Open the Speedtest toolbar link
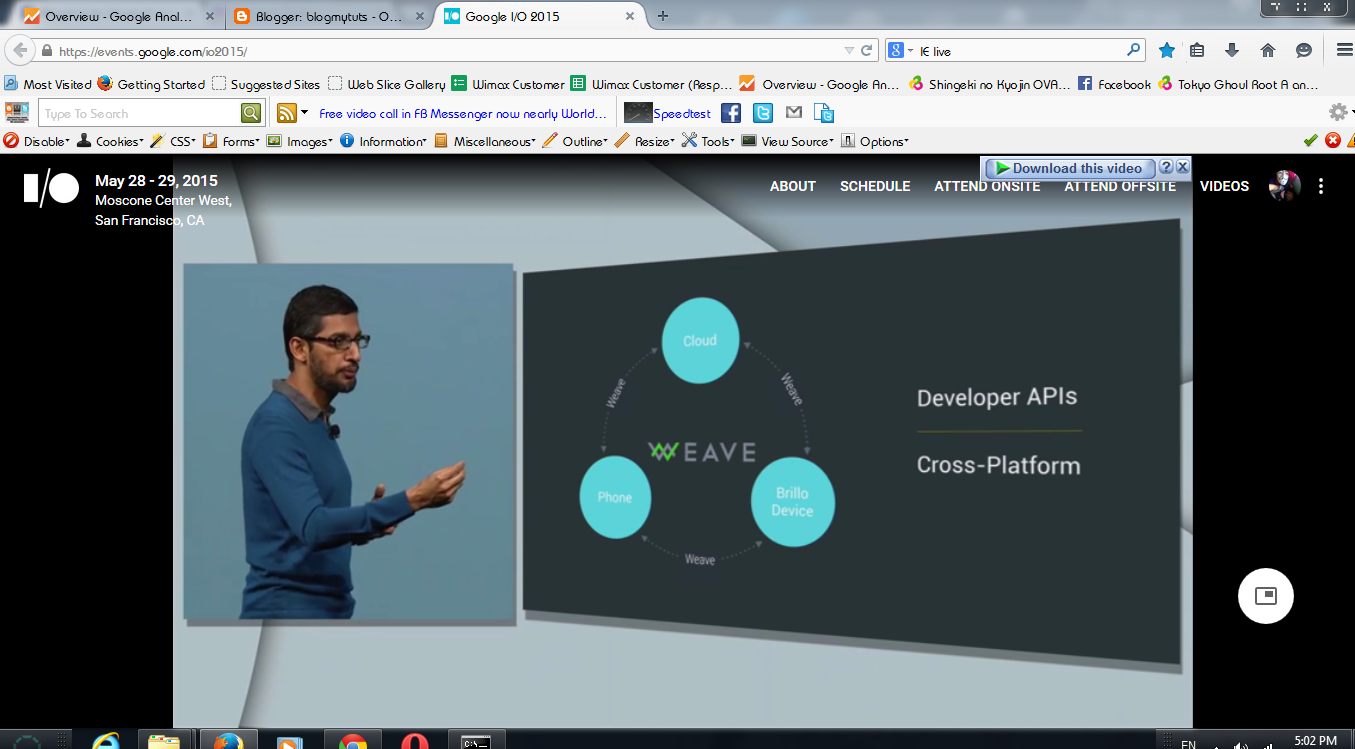Viewport: 1355px width, 749px height. coord(667,113)
